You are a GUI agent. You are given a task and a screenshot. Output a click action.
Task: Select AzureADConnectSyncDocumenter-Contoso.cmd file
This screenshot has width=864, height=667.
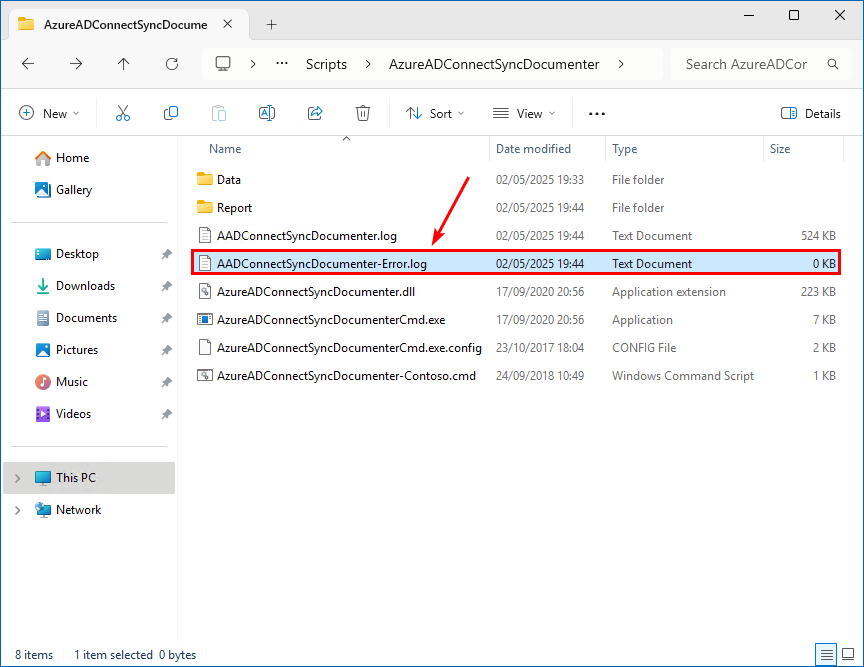coord(516,376)
